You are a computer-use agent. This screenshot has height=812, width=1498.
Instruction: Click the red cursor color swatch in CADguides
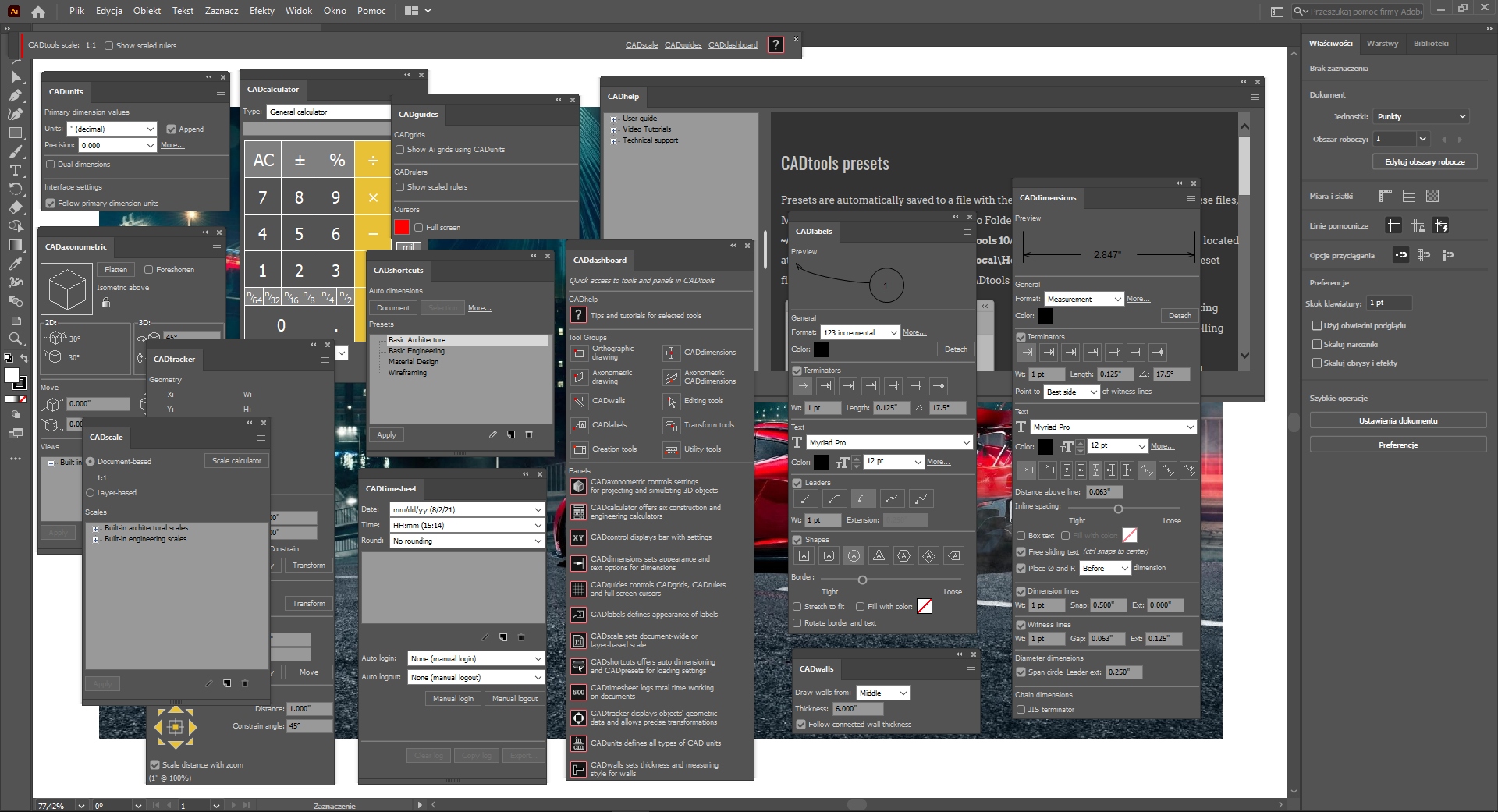pos(402,227)
